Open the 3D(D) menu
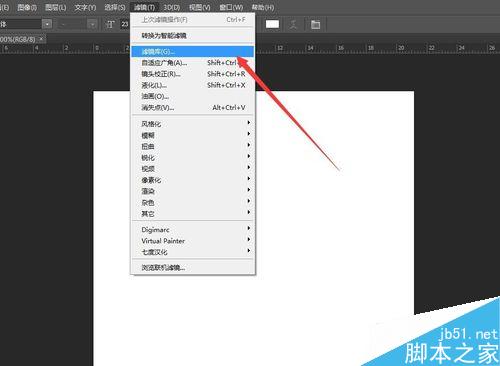 [x=172, y=7]
